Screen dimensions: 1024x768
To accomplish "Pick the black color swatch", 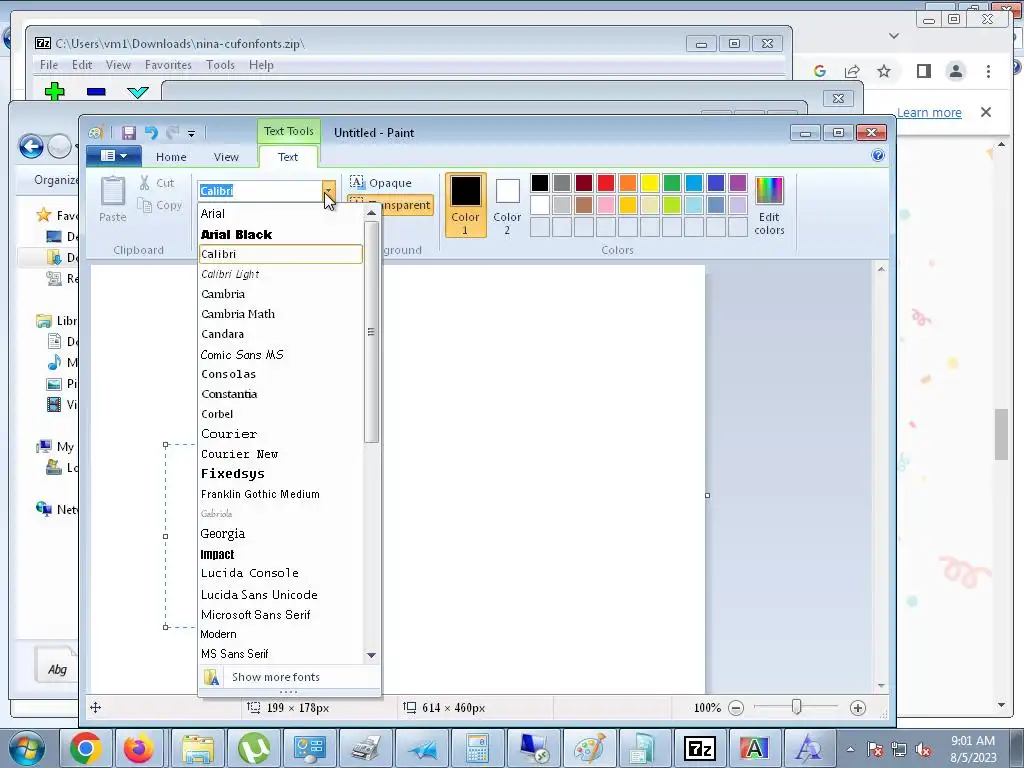I will (x=539, y=183).
